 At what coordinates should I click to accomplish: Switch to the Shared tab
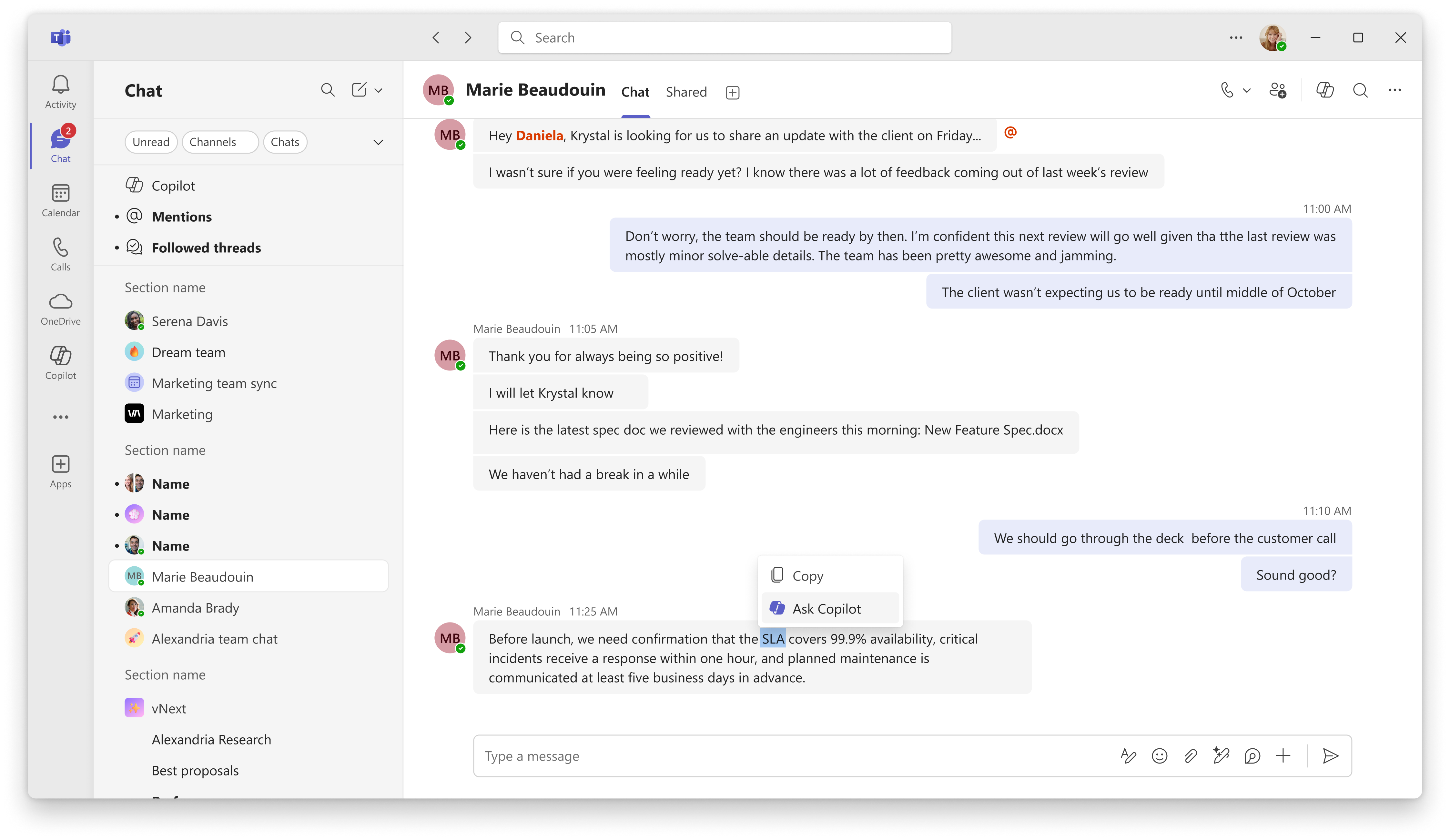point(686,92)
